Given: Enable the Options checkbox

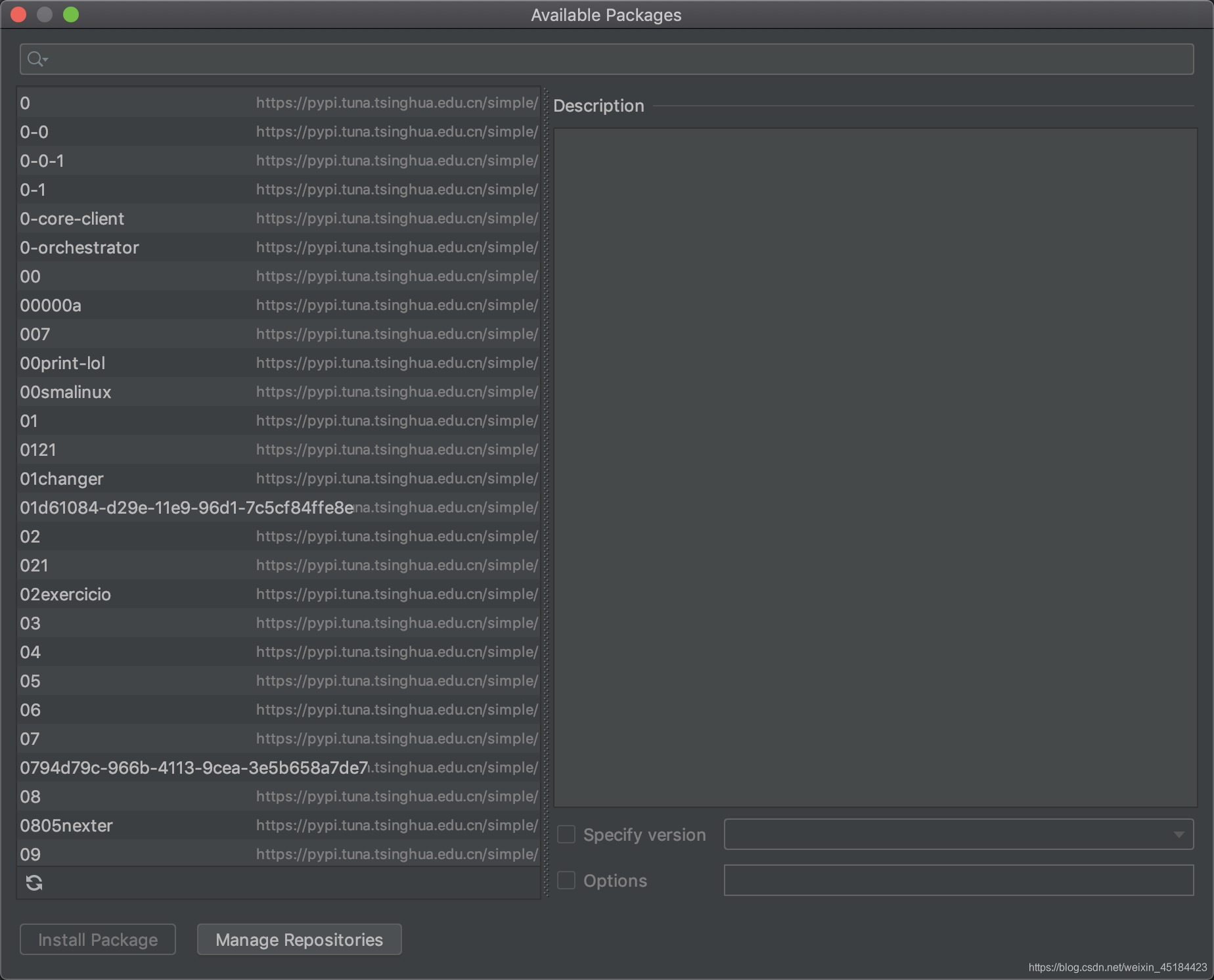Looking at the screenshot, I should click(566, 880).
